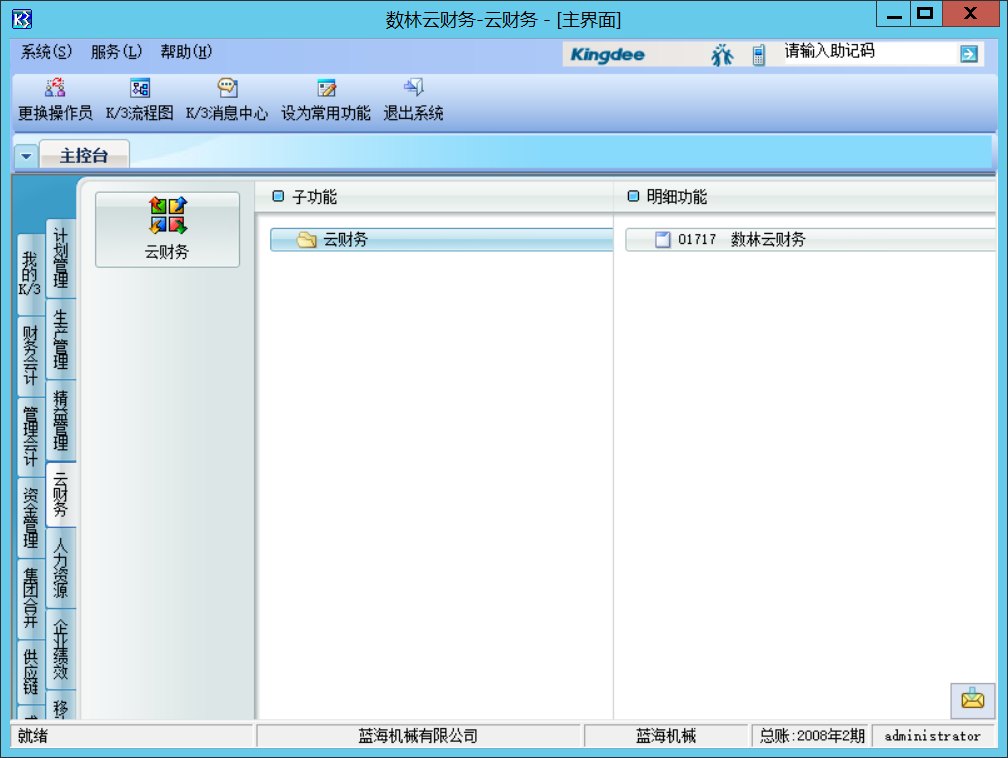Expand the dropdown arrow left of 主控台
1008x758 pixels.
[26, 156]
